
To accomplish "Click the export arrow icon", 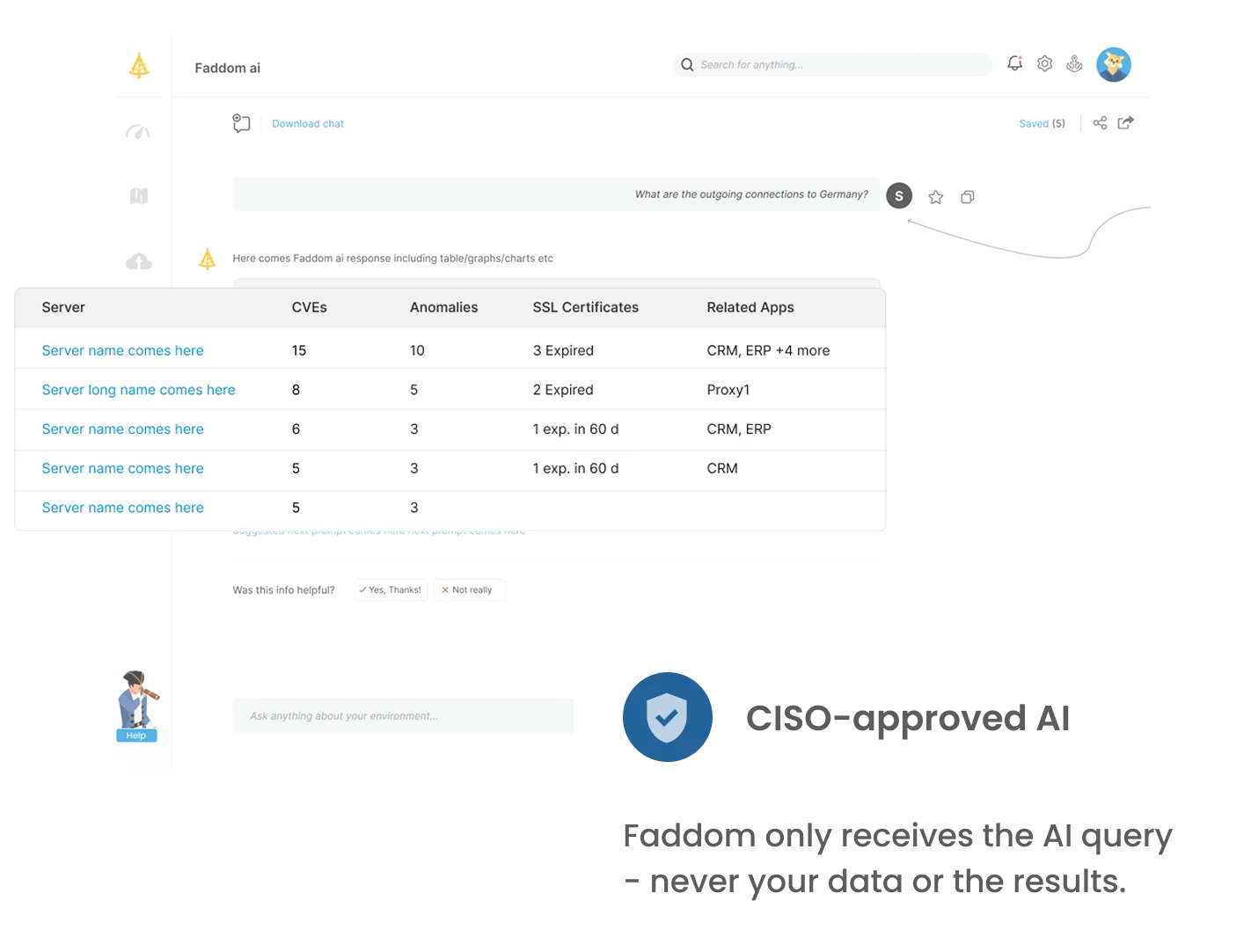I will (x=1125, y=122).
